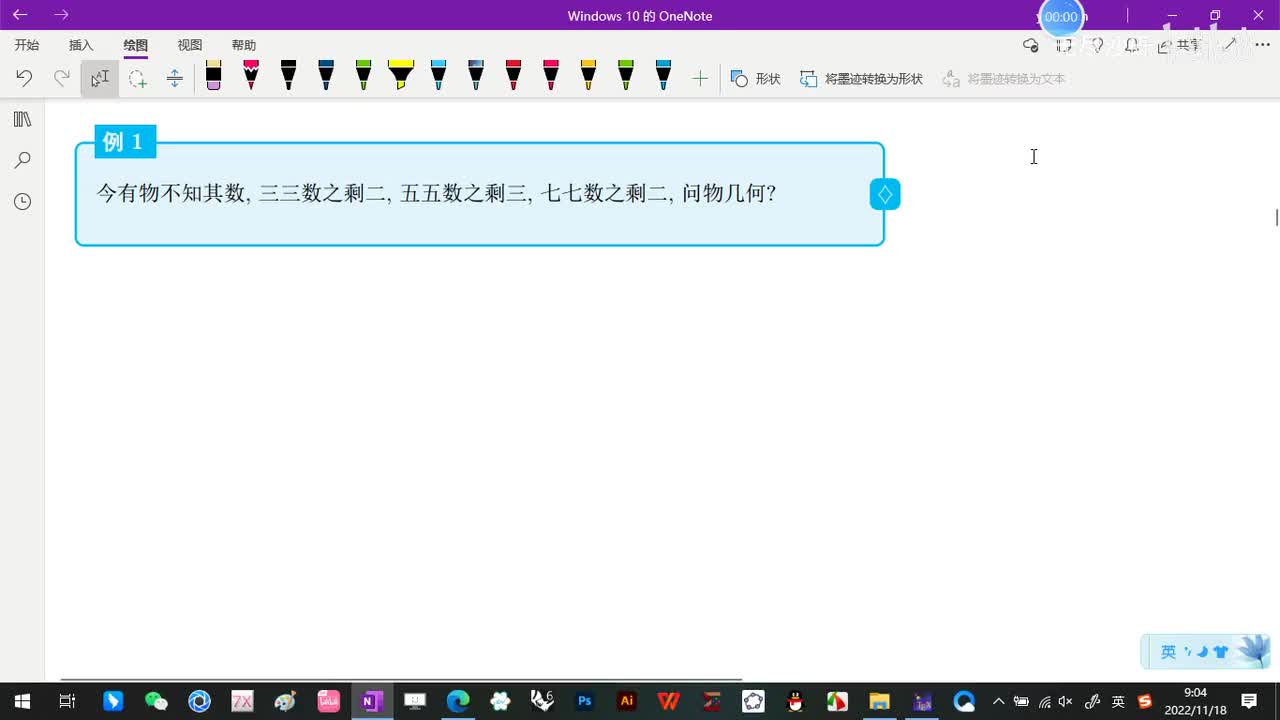Click the example problem text line
Viewport: 1280px width, 720px height.
[x=436, y=193]
